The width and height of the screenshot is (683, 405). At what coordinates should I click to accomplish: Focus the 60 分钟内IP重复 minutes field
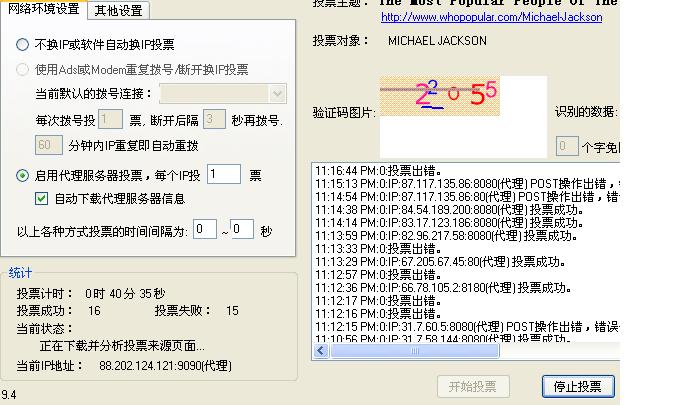pos(49,145)
